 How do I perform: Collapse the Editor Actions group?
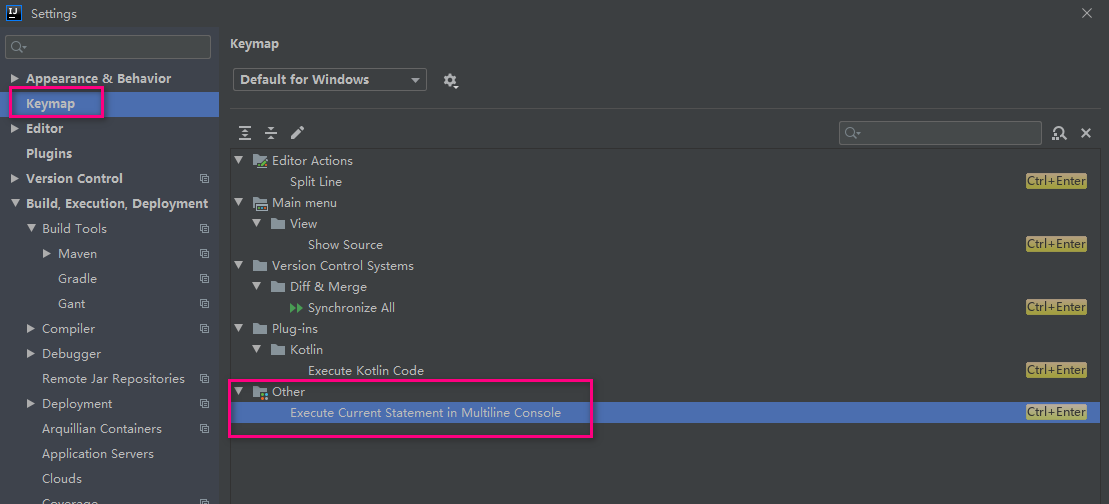pos(239,160)
